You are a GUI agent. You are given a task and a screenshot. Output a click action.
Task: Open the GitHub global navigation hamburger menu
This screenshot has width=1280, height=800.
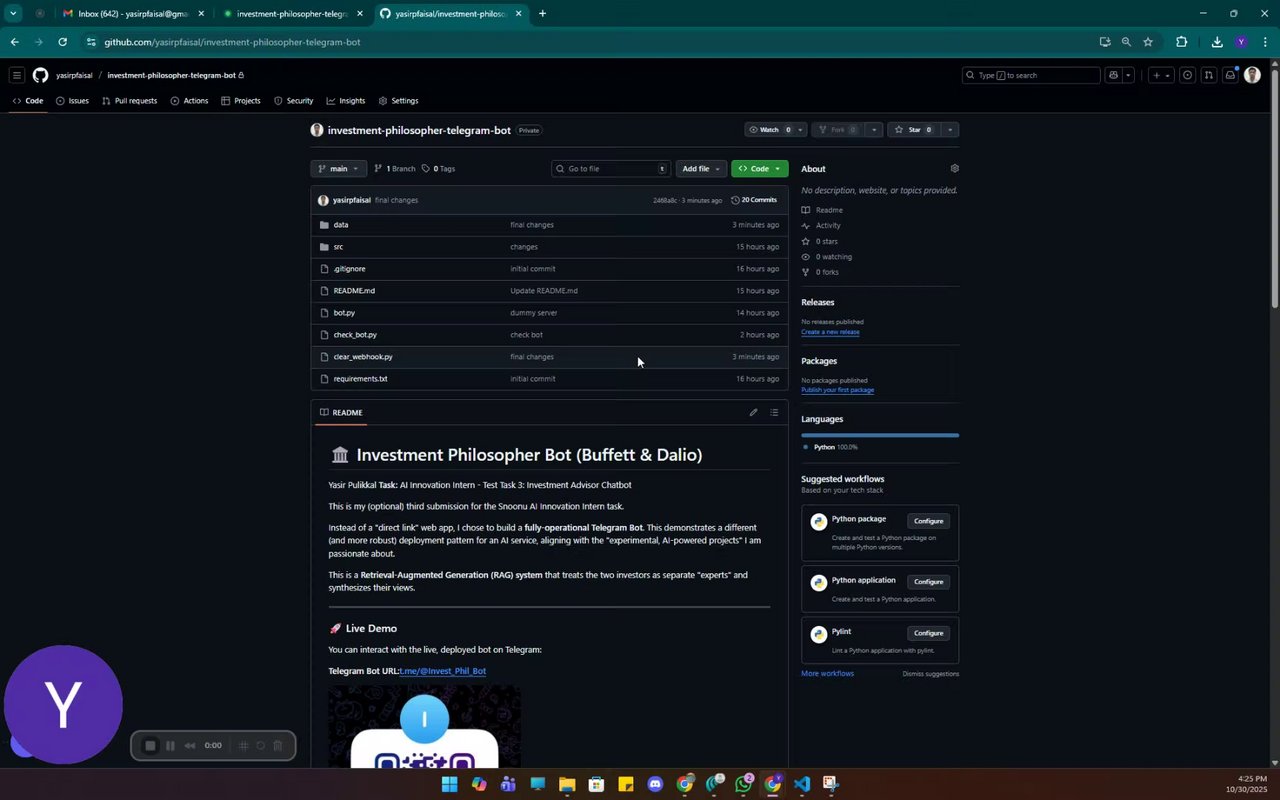tap(17, 75)
